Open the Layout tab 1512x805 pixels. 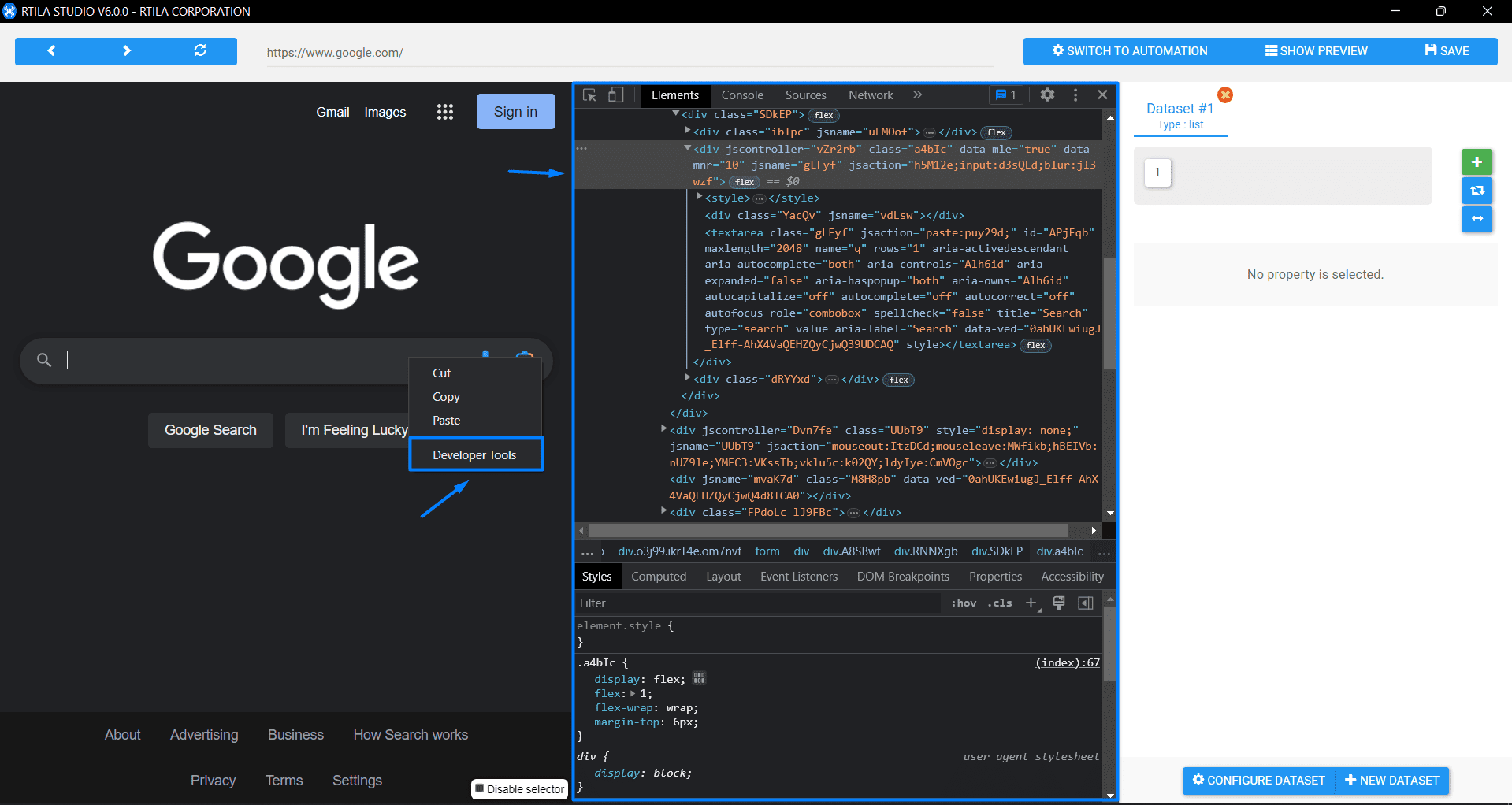coord(723,577)
